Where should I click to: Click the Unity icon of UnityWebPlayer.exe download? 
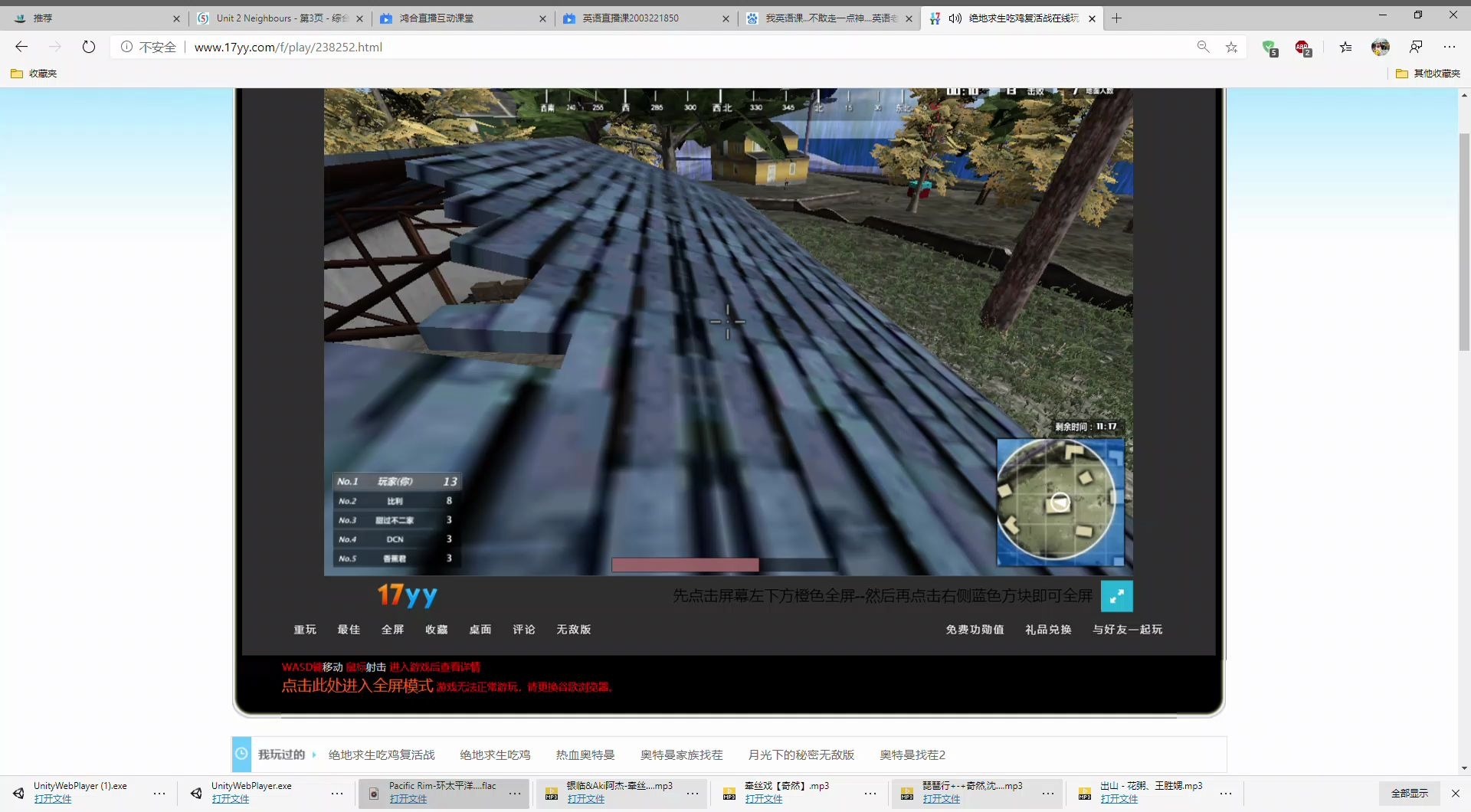click(196, 793)
